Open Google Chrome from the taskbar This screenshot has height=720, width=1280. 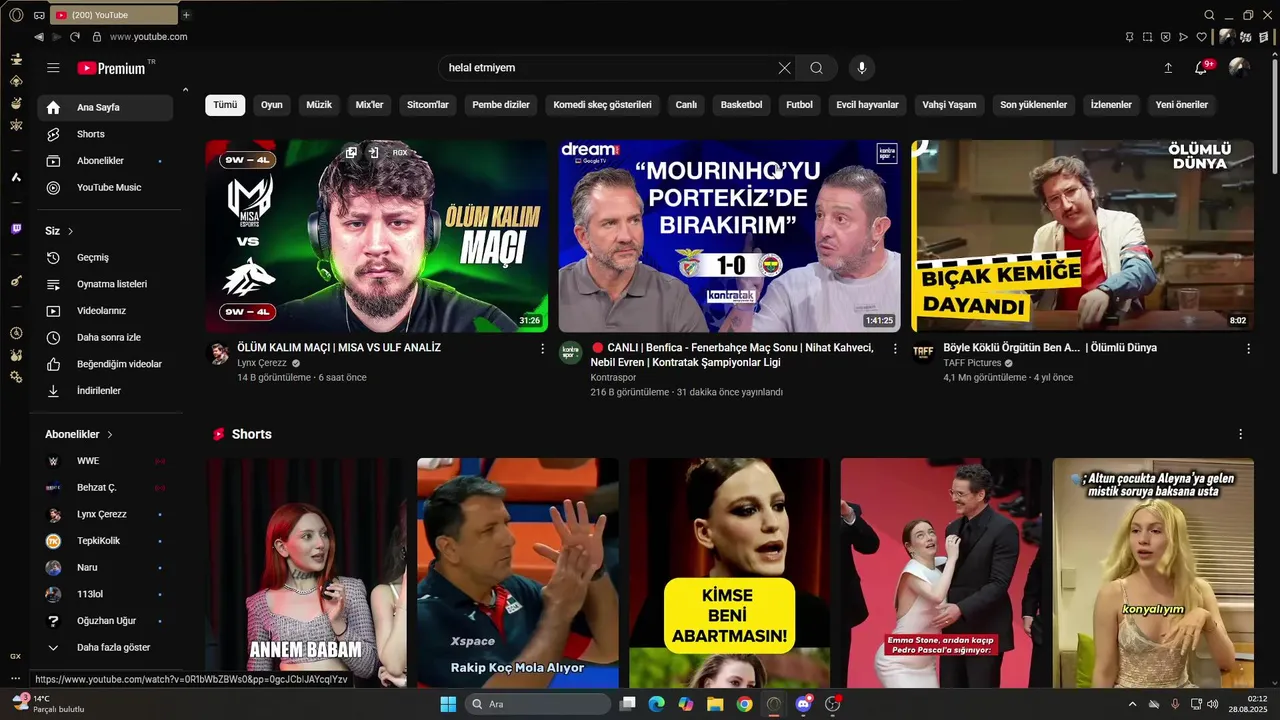[x=744, y=704]
